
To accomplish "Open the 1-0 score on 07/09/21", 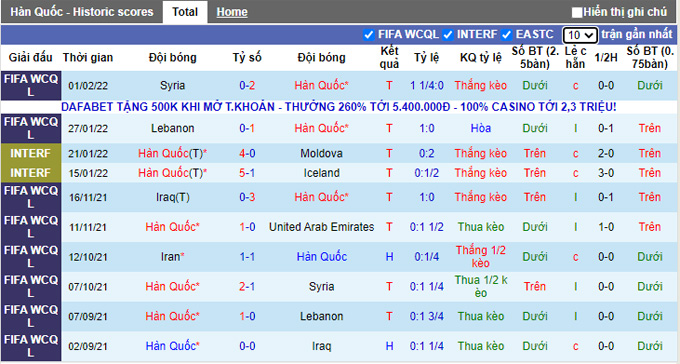I will [247, 317].
